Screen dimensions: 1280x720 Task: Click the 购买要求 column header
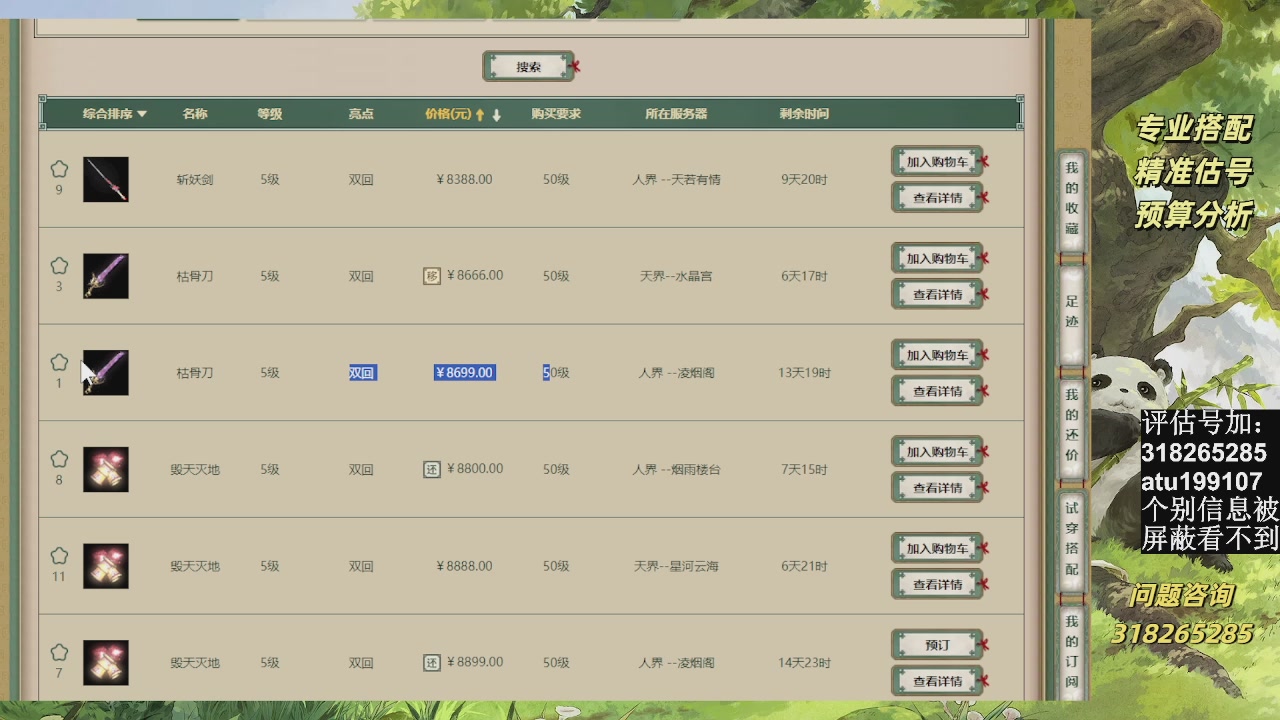(x=556, y=114)
